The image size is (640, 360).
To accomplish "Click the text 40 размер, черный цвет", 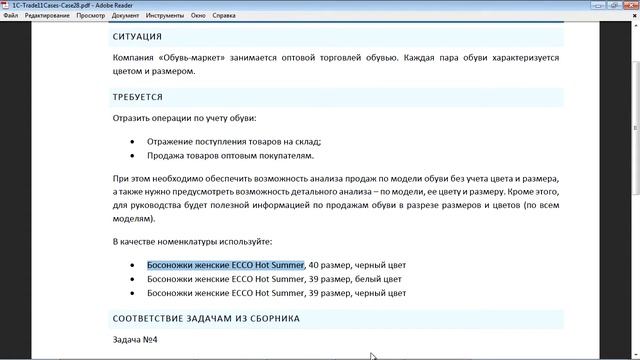I will (357, 265).
